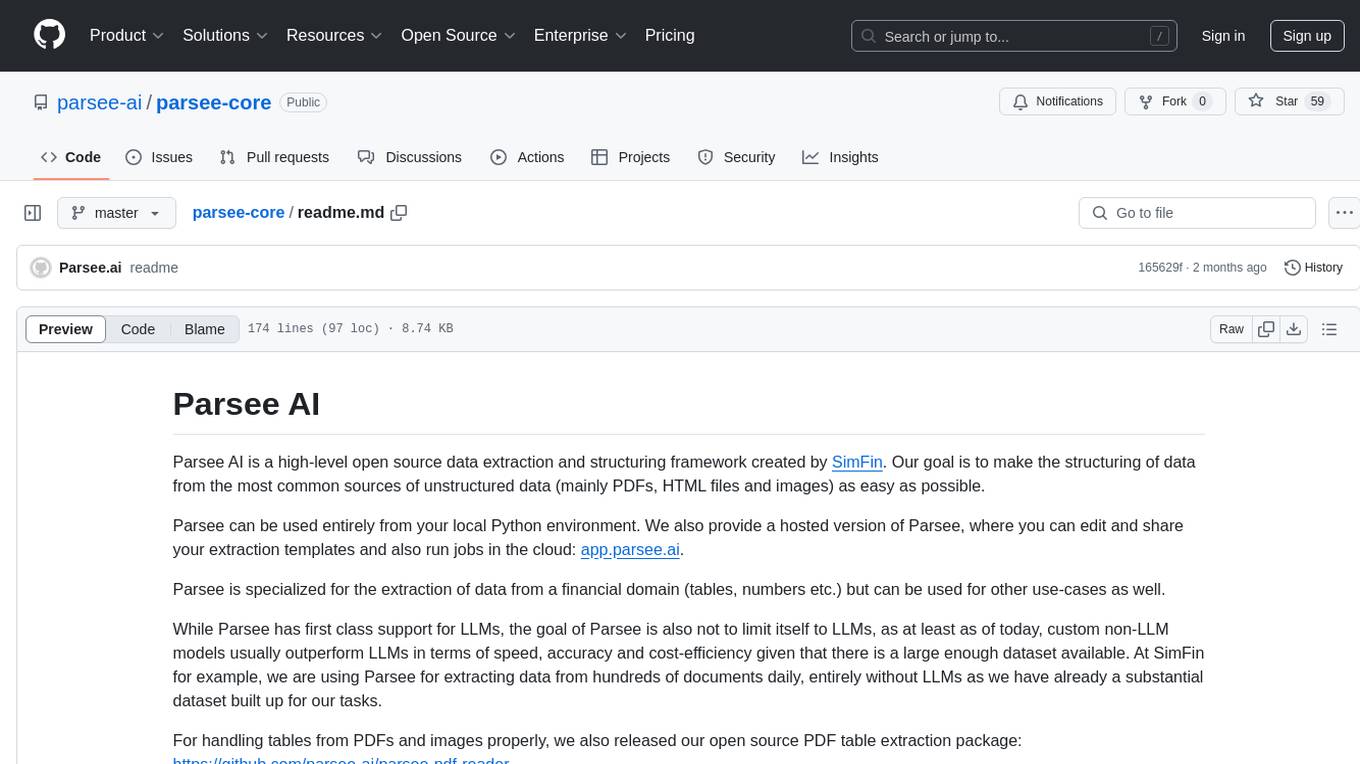
Task: Expand the Solutions menu
Action: coord(225,35)
